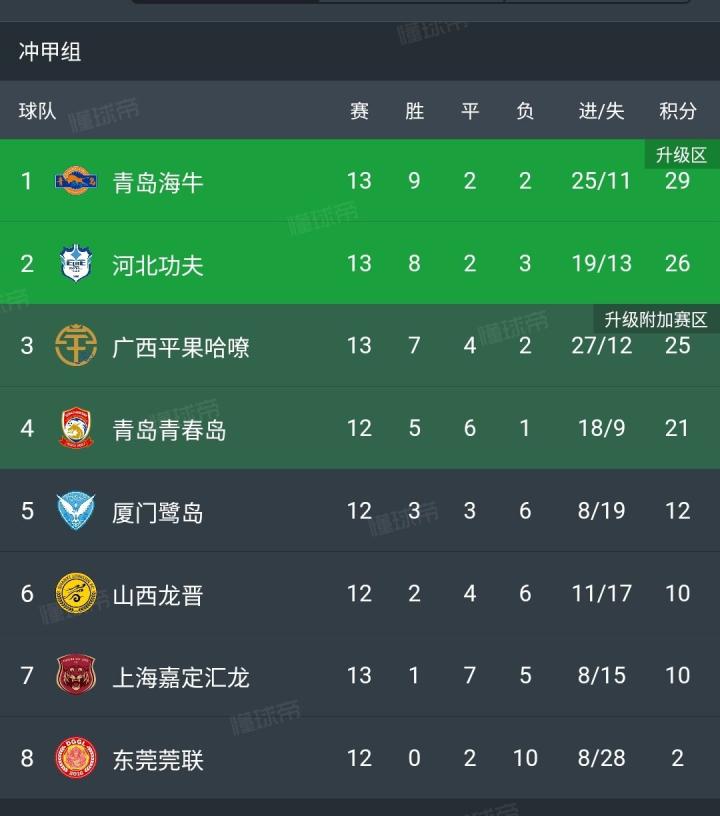
Task: Open the 青岛海牛 team name link
Action: [x=158, y=182]
